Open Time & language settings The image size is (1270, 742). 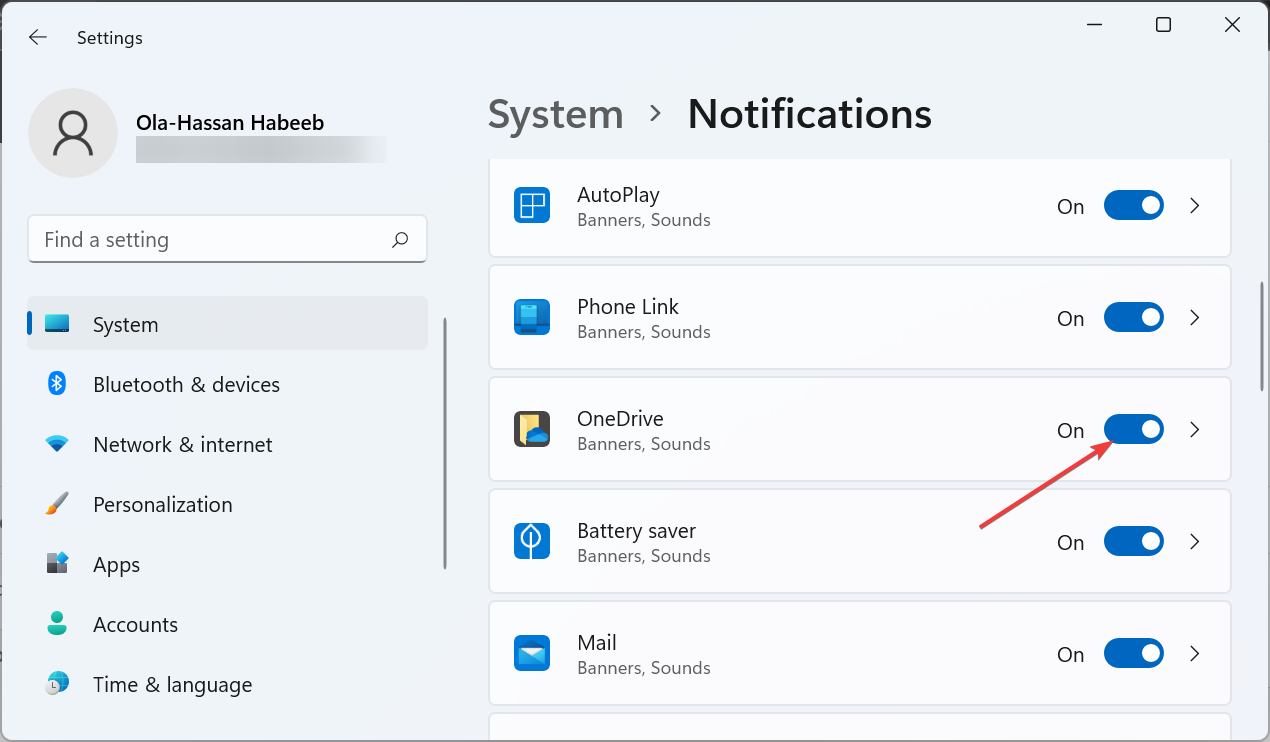[227, 684]
